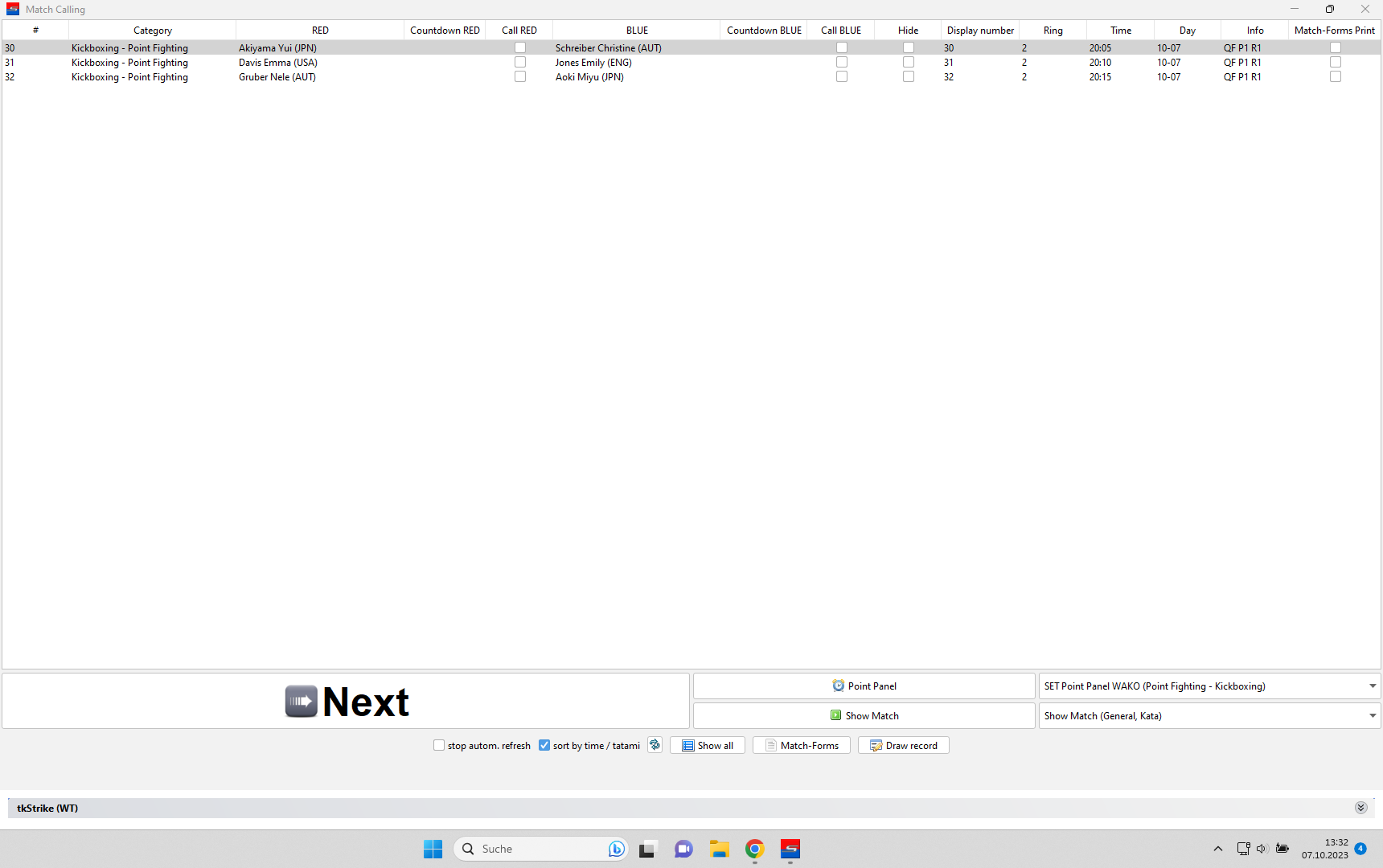Open Match-Forms button
This screenshot has width=1383, height=868.
pyautogui.click(x=802, y=746)
